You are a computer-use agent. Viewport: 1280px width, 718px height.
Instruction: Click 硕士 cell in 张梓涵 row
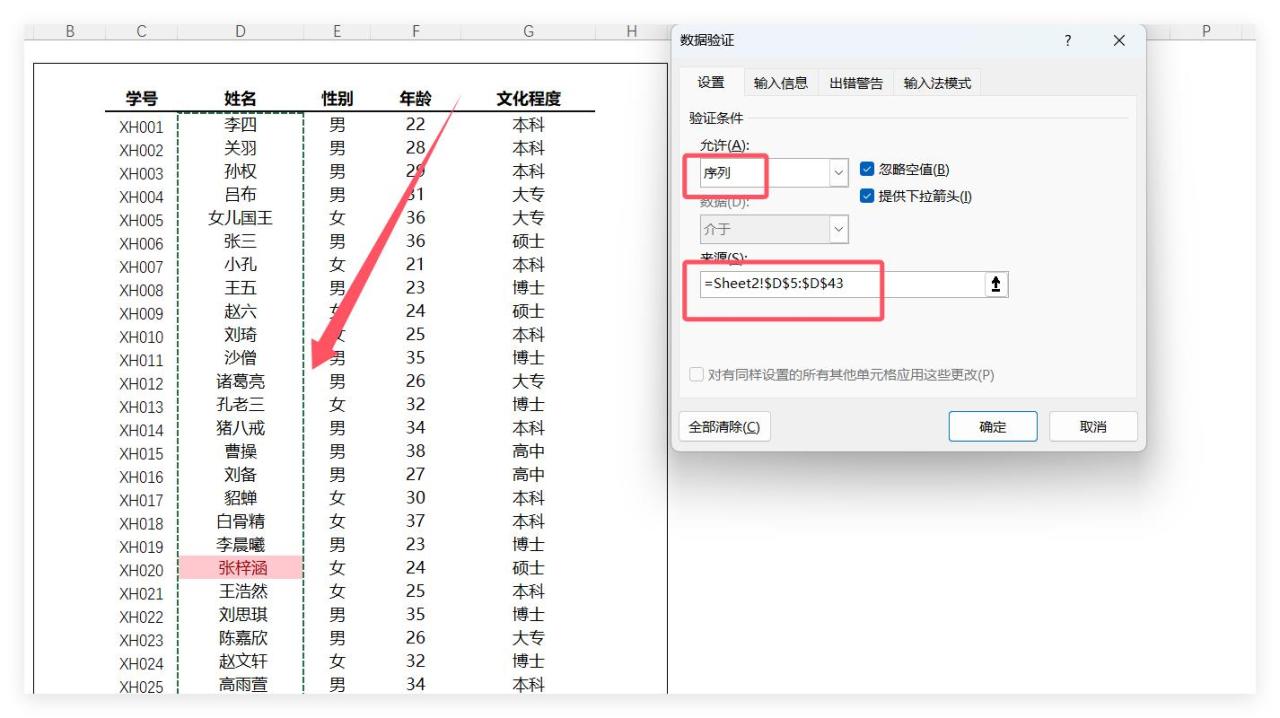point(528,568)
